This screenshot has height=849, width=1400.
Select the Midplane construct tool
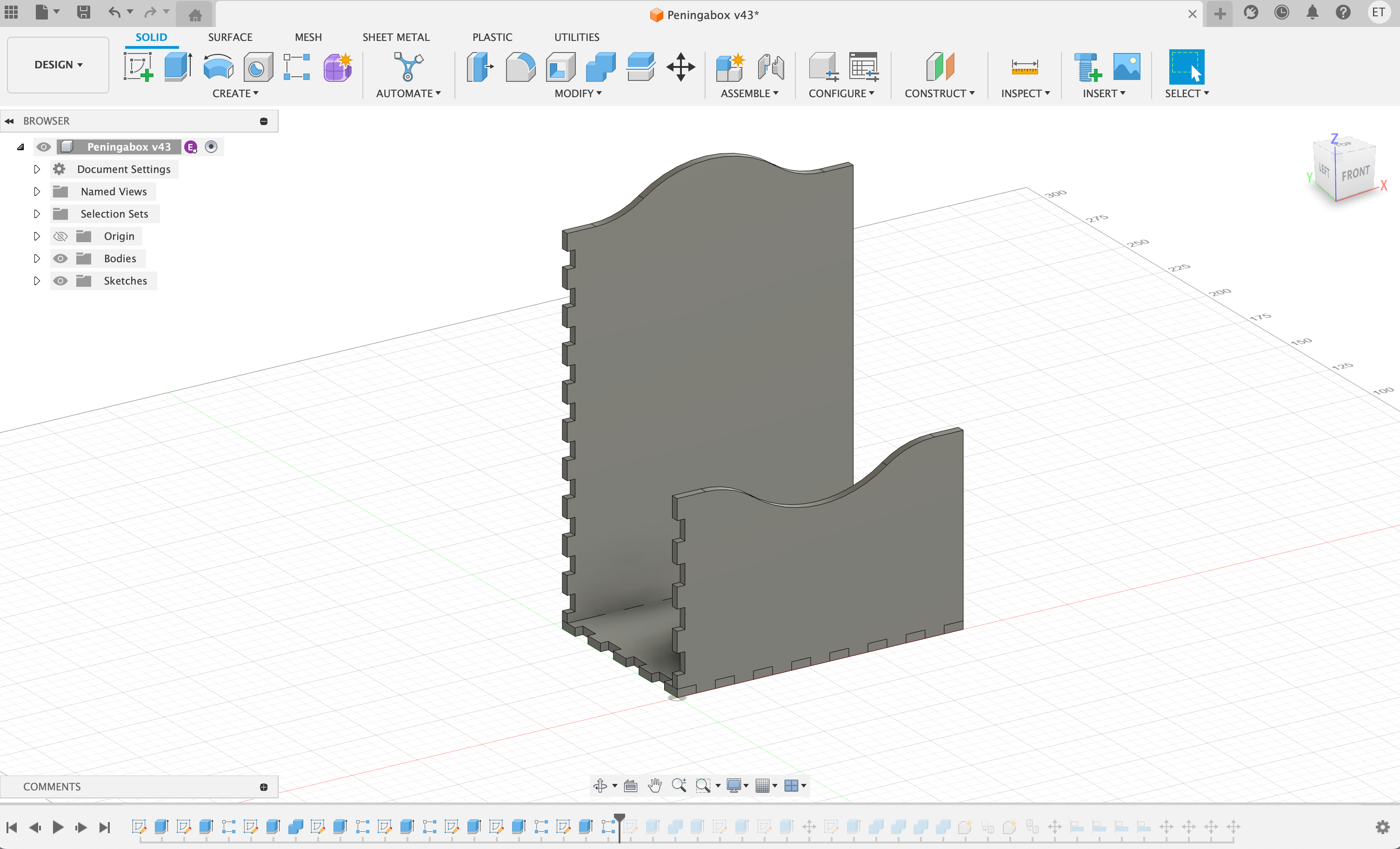(x=940, y=67)
